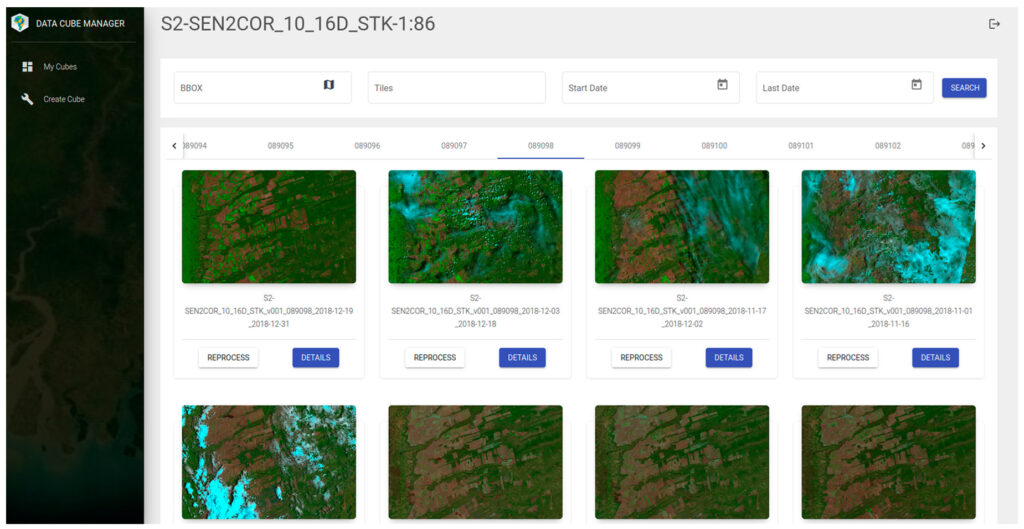Click the cloudy thumbnail in the second row
This screenshot has height=529, width=1024.
tap(269, 461)
